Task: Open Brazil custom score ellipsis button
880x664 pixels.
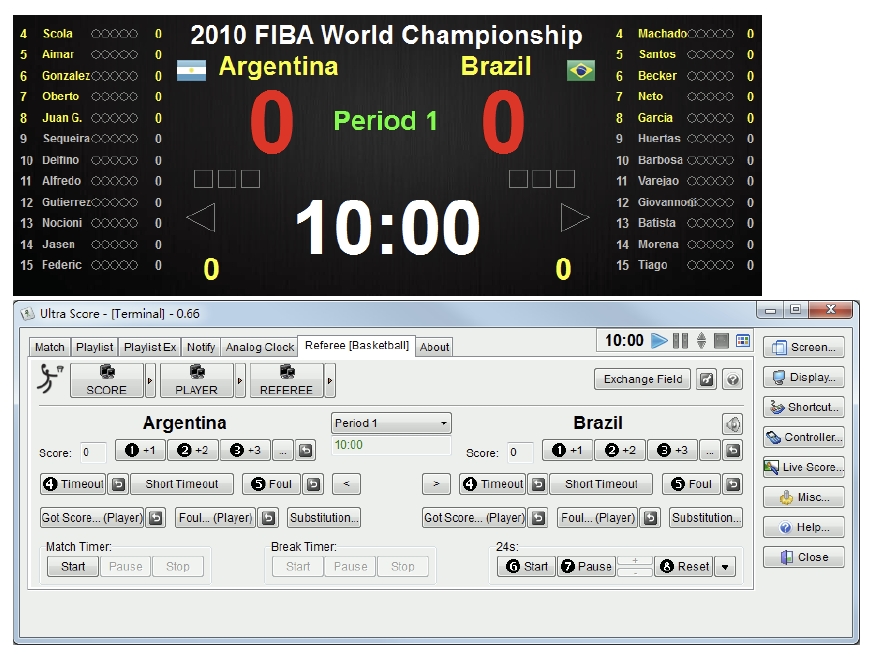Action: [x=710, y=450]
